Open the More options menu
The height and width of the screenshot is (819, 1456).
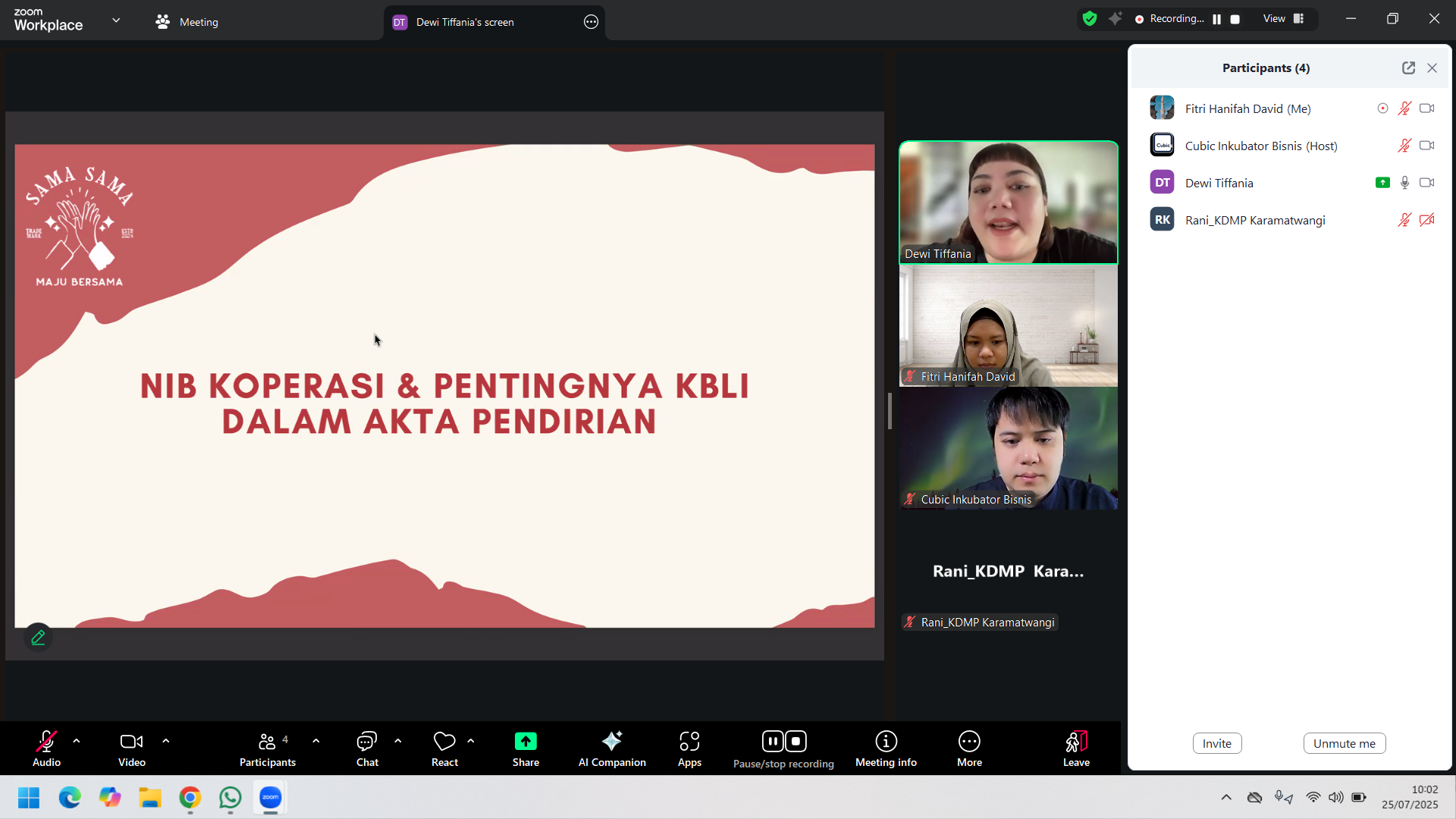click(x=969, y=748)
